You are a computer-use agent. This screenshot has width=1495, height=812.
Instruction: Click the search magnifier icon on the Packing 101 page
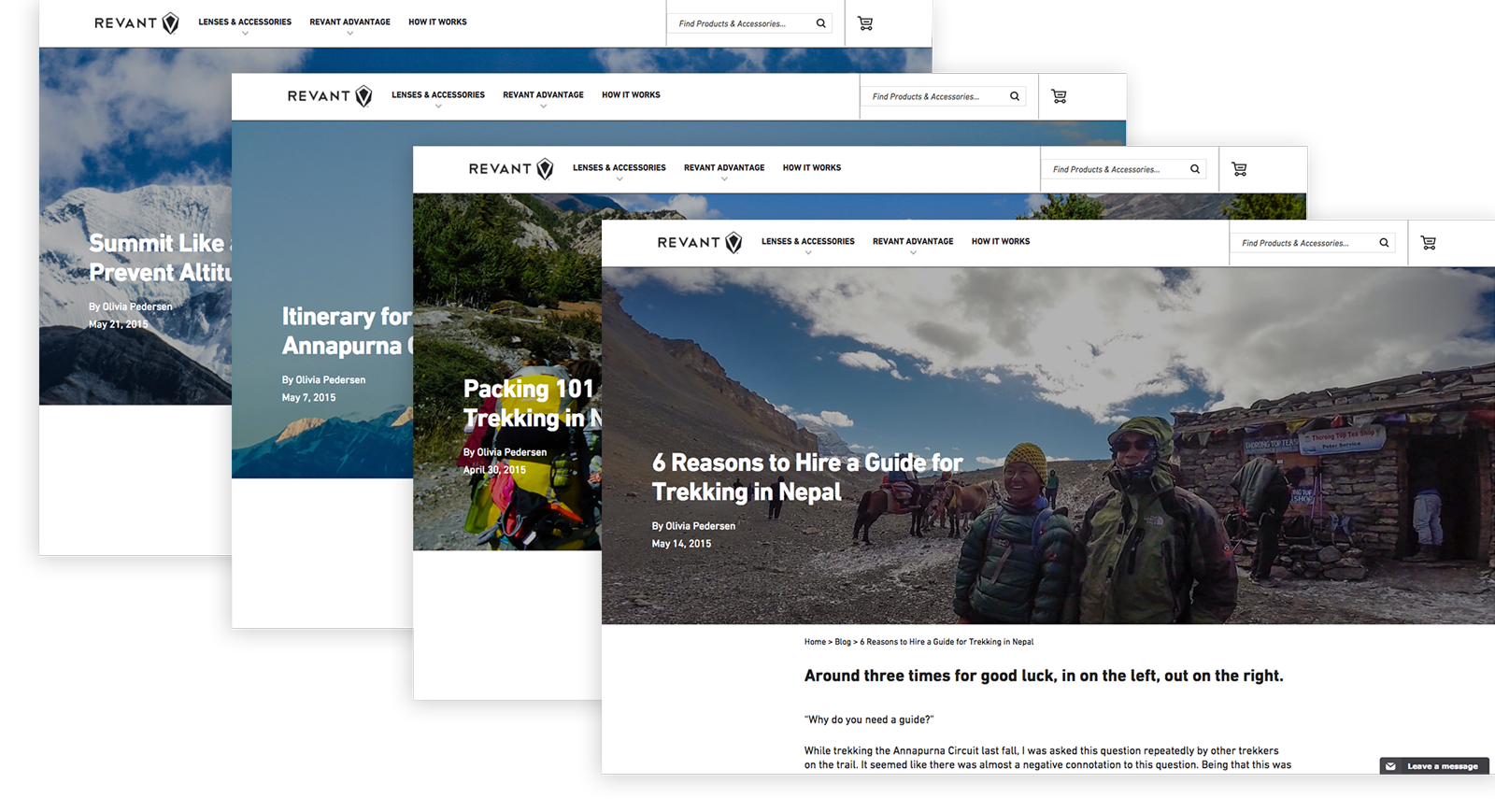point(1195,169)
